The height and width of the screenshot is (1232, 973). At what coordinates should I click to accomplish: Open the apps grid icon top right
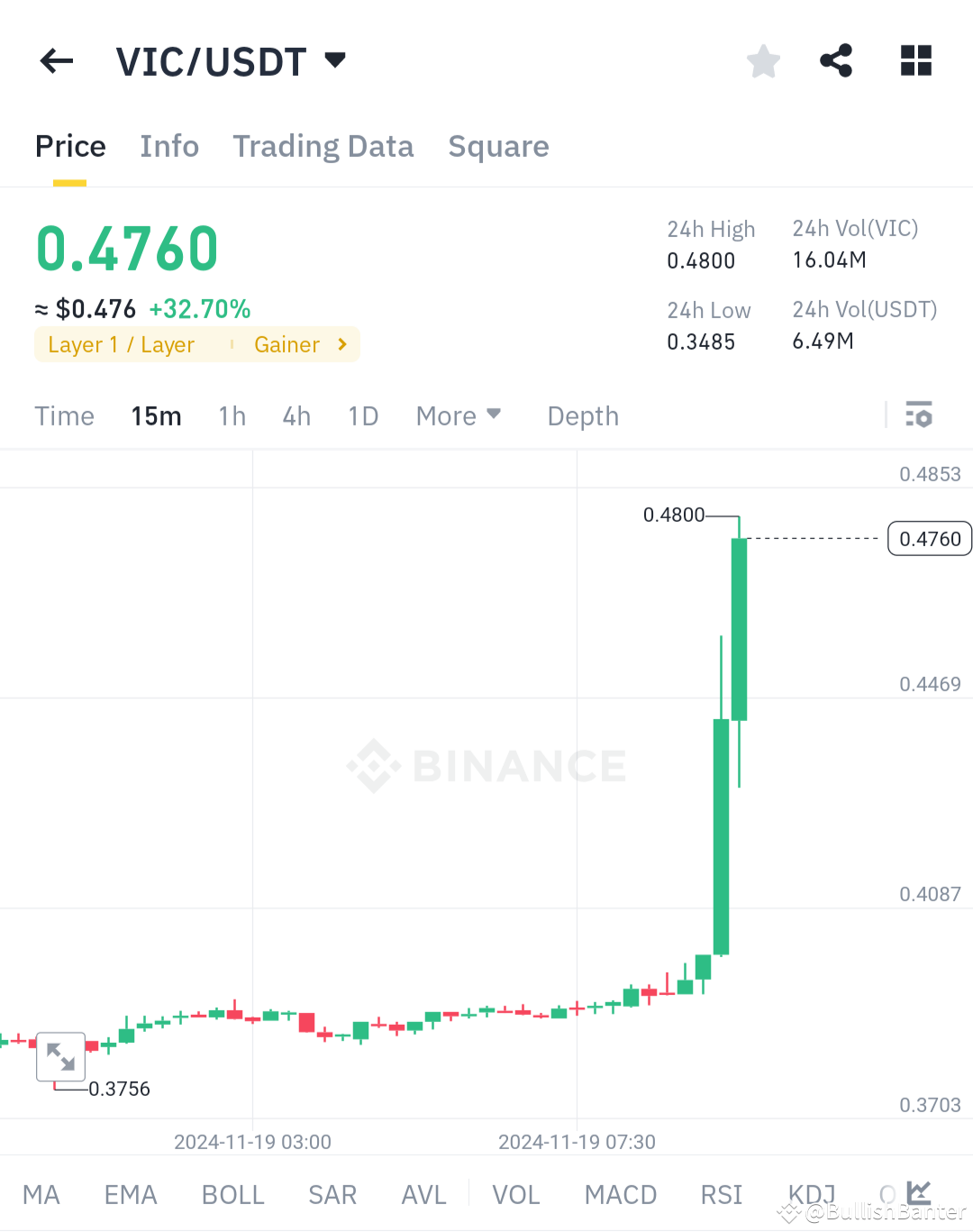[915, 60]
